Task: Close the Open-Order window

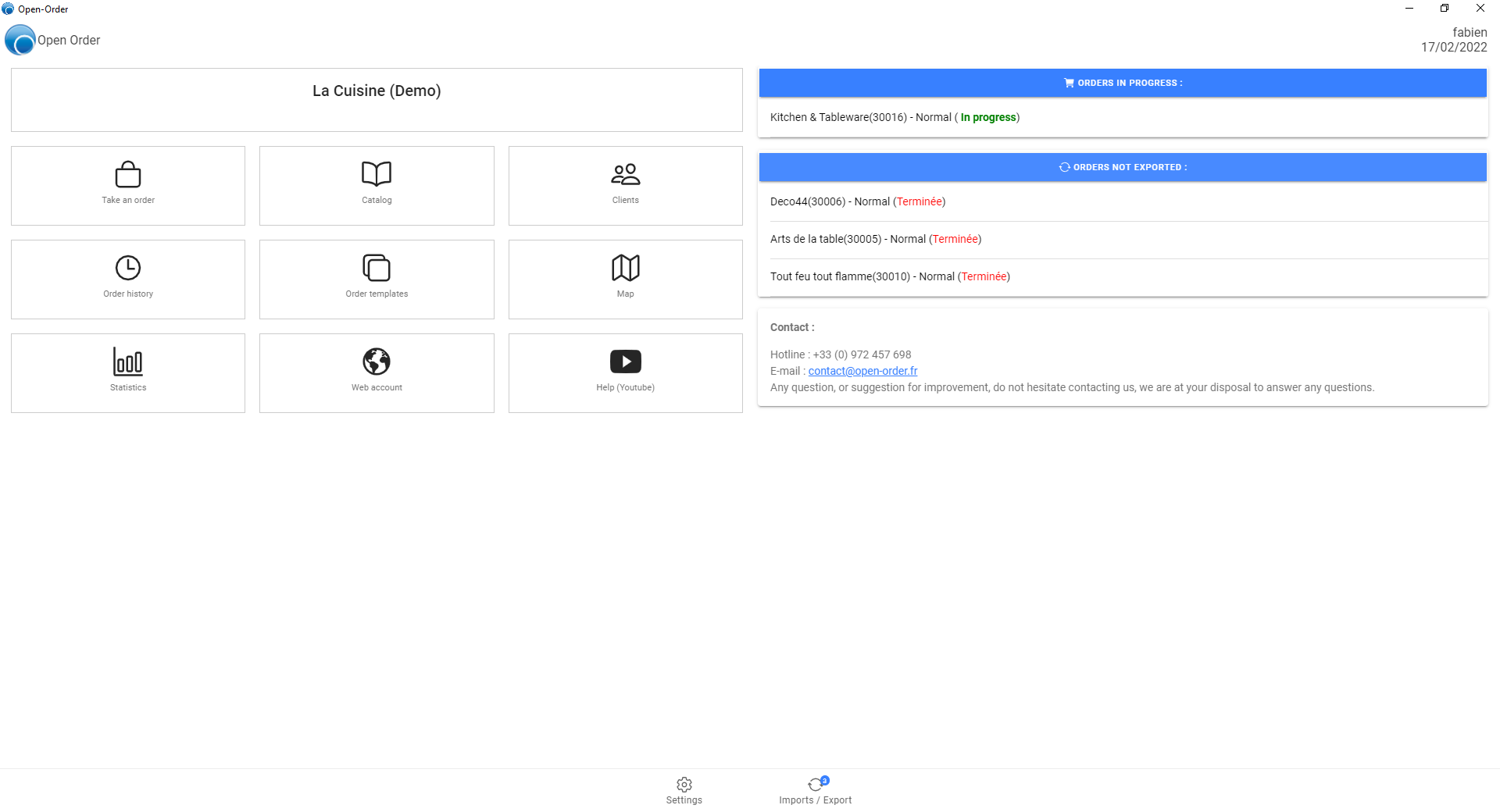Action: click(1480, 9)
